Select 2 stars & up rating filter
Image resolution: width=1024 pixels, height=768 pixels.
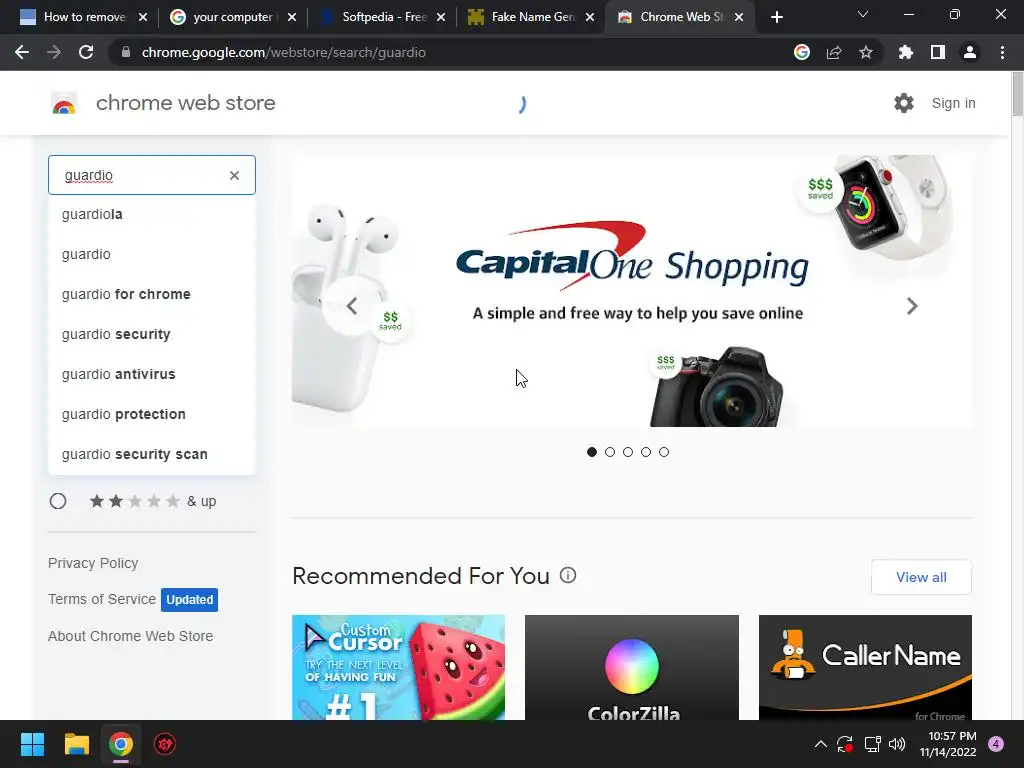click(58, 501)
